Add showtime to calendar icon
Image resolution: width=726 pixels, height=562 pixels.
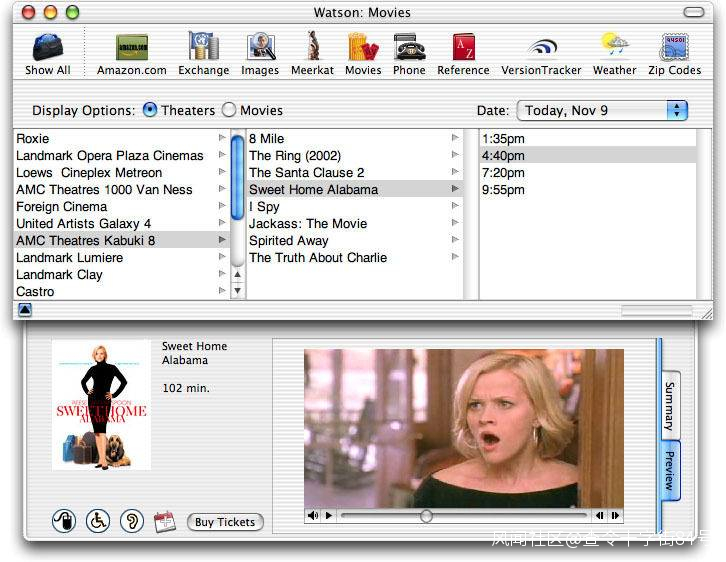[x=165, y=521]
